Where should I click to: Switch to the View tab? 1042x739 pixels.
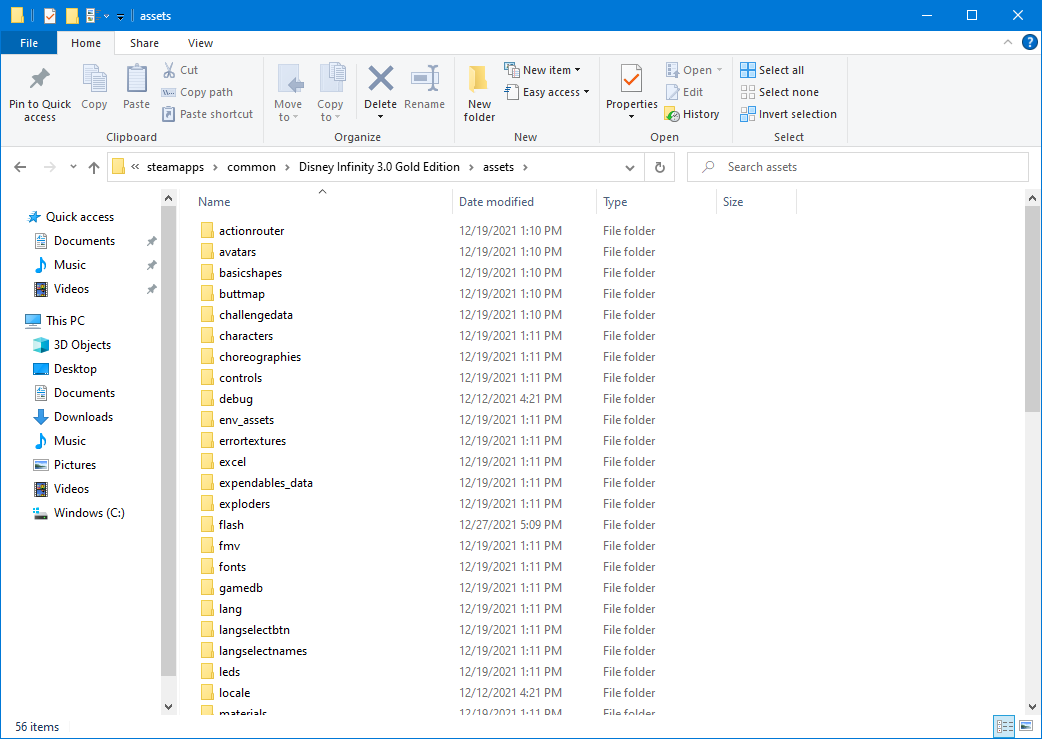(x=200, y=43)
